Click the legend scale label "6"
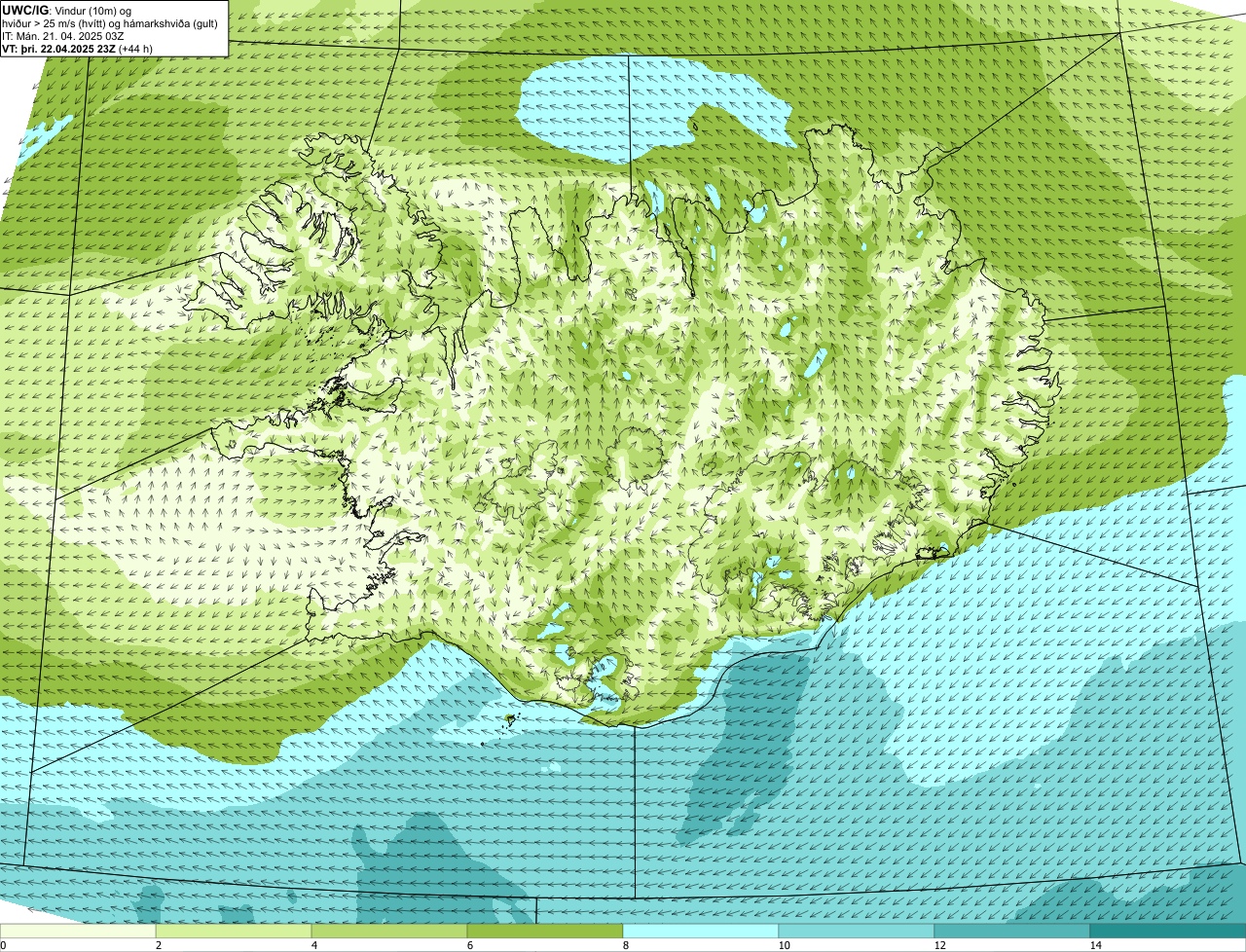This screenshot has width=1246, height=952. [x=469, y=945]
